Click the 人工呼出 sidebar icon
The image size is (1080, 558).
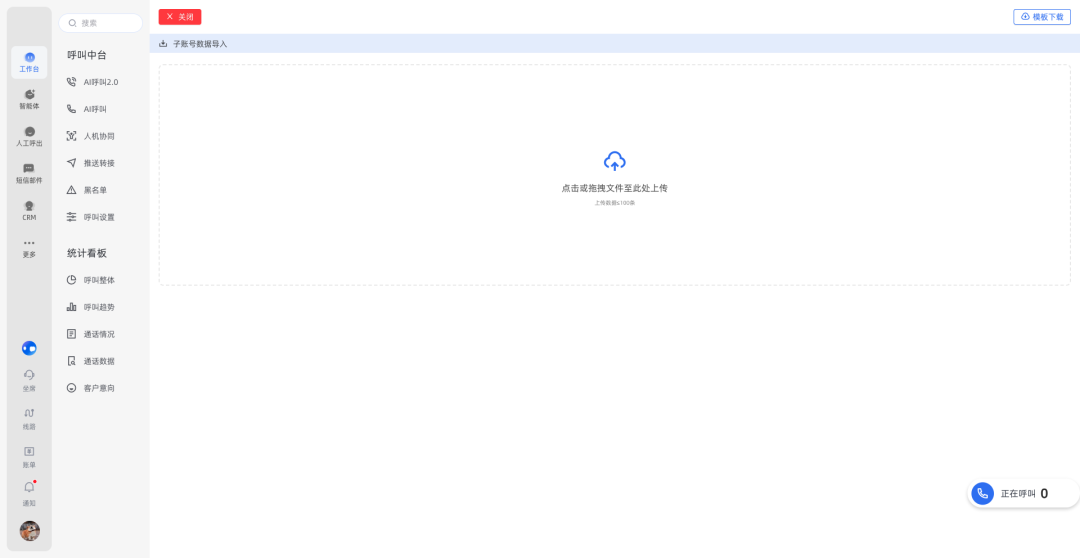[29, 136]
